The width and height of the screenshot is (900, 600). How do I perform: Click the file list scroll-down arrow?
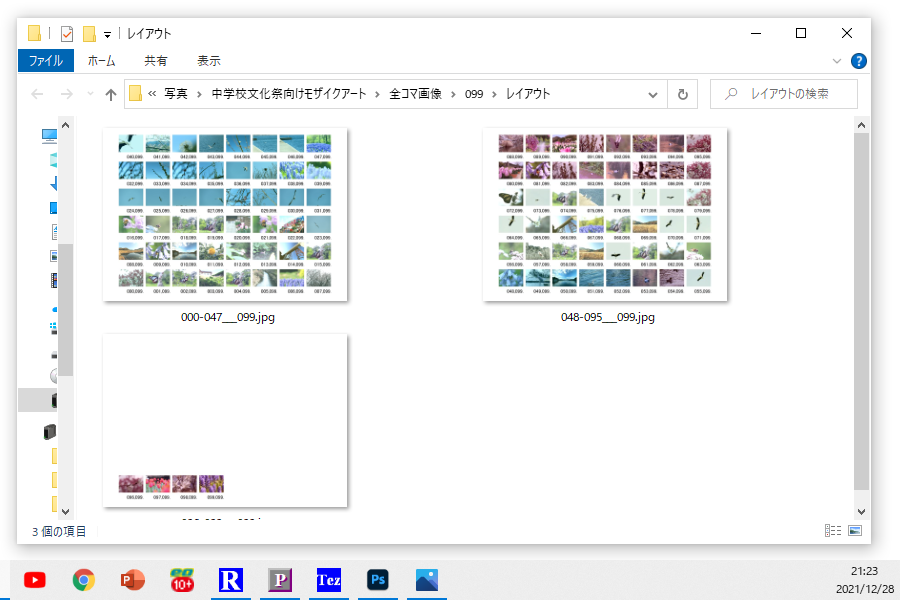point(862,512)
